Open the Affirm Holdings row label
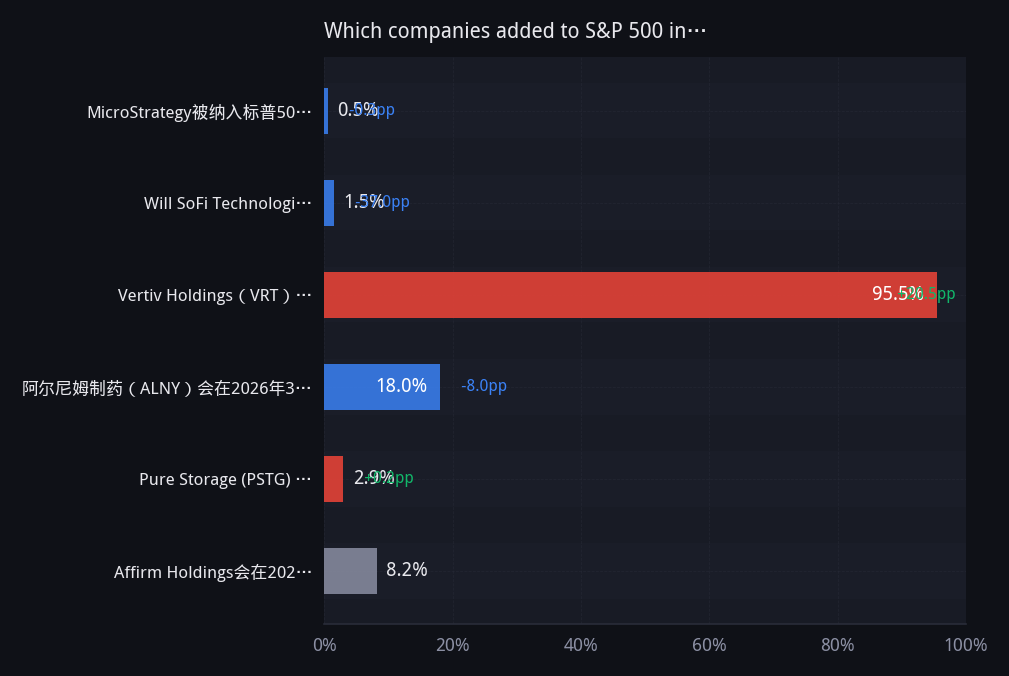This screenshot has height=676, width=1009. (x=213, y=572)
